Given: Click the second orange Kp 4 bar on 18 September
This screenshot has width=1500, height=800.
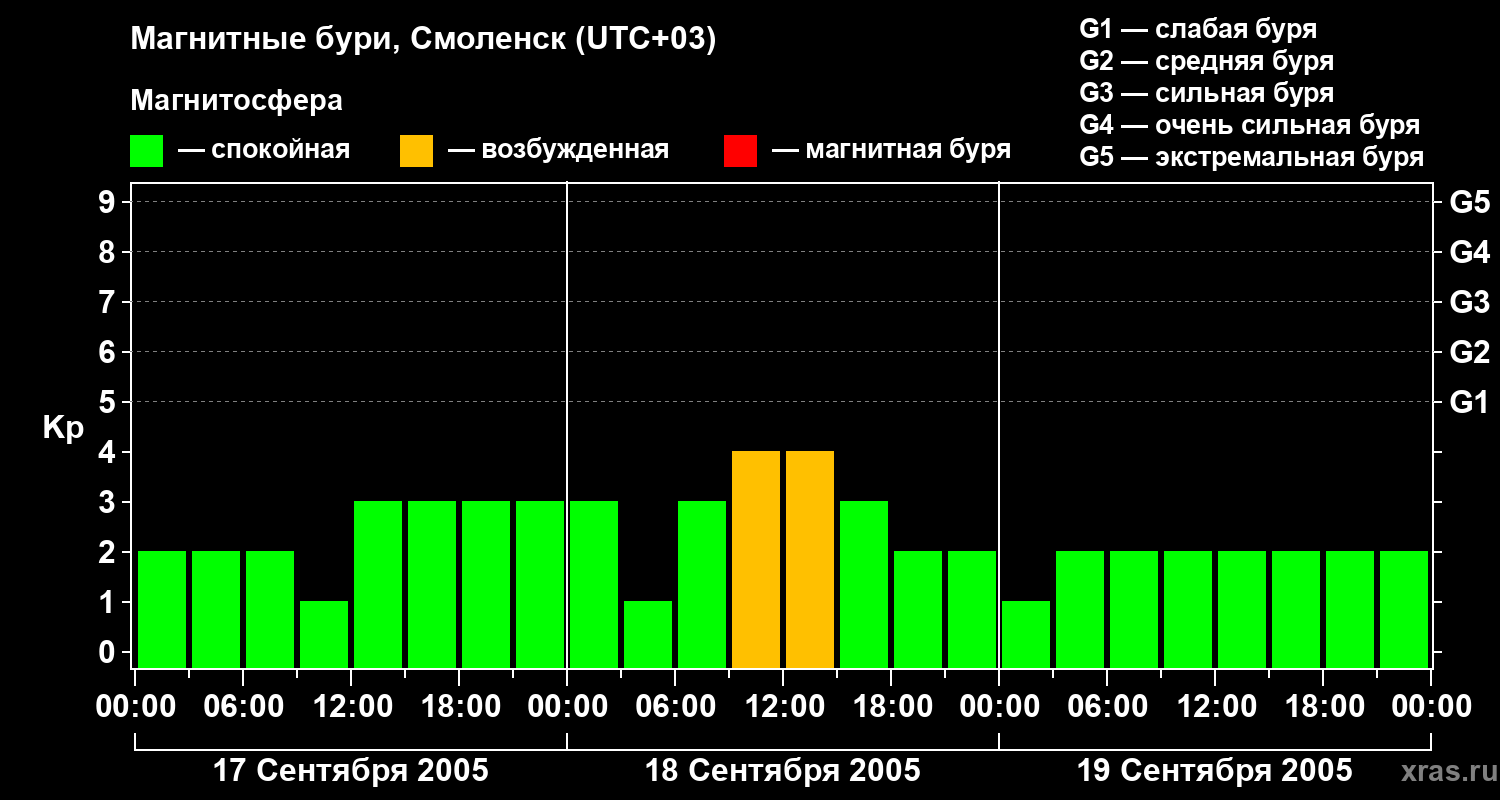Looking at the screenshot, I should tap(810, 560).
